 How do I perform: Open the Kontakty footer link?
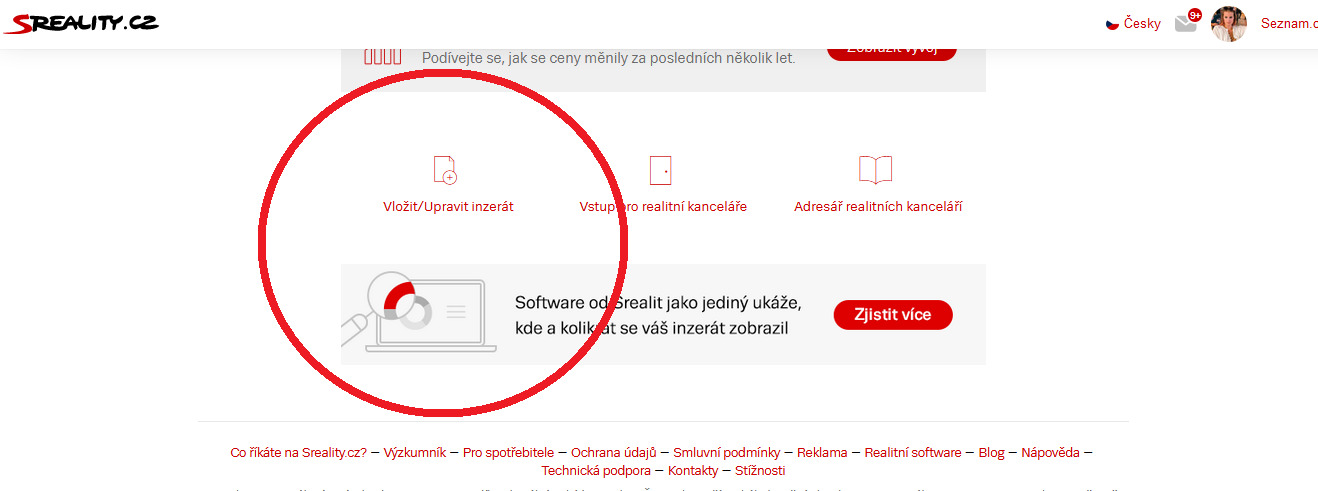pyautogui.click(x=693, y=471)
